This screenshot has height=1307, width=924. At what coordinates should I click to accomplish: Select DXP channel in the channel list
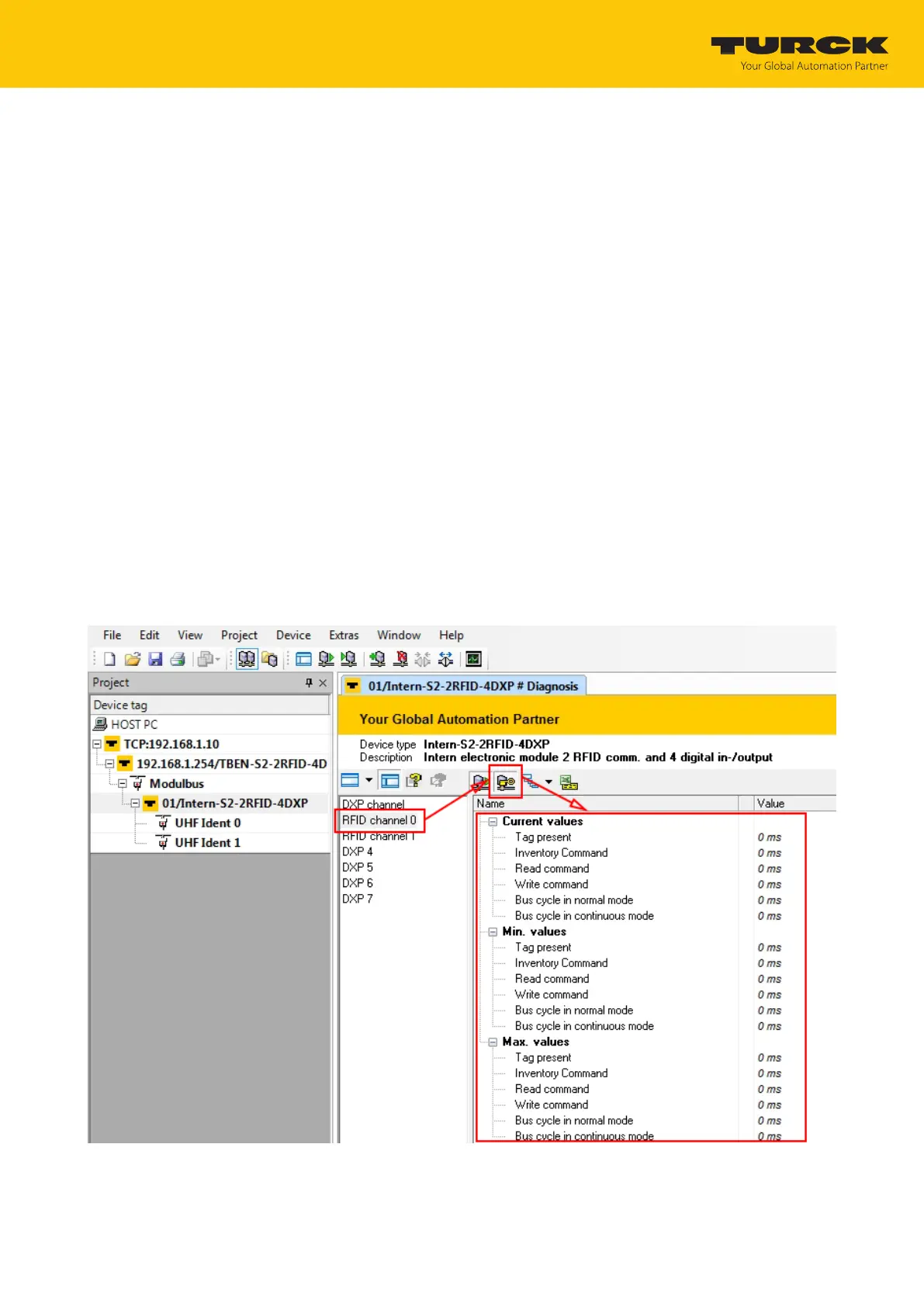pos(373,804)
